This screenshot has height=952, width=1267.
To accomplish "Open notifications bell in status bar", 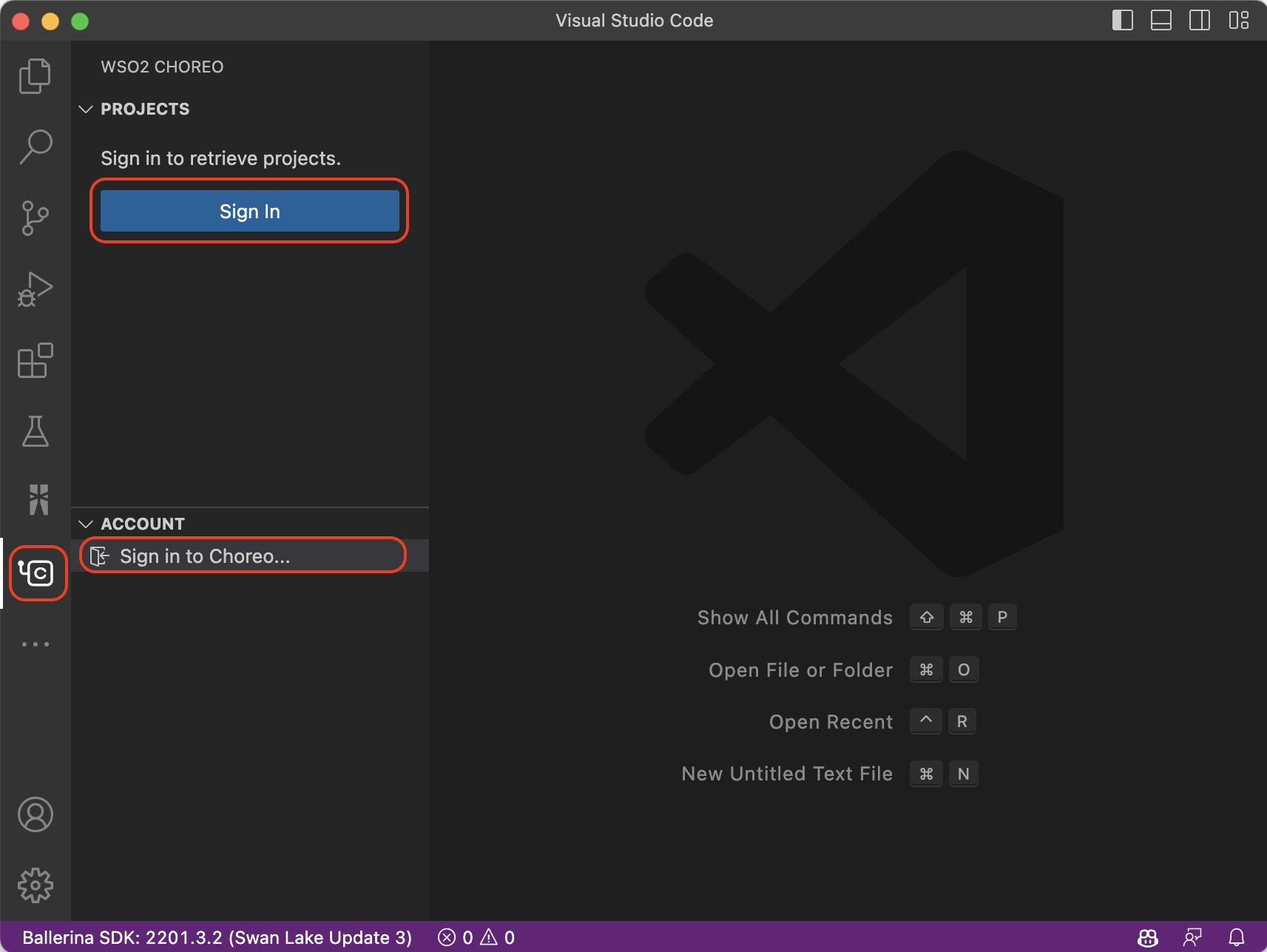I will pos(1237,937).
